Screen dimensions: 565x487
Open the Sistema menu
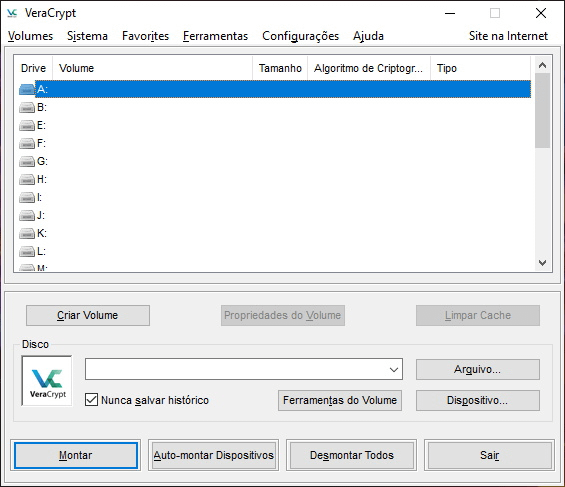[87, 36]
